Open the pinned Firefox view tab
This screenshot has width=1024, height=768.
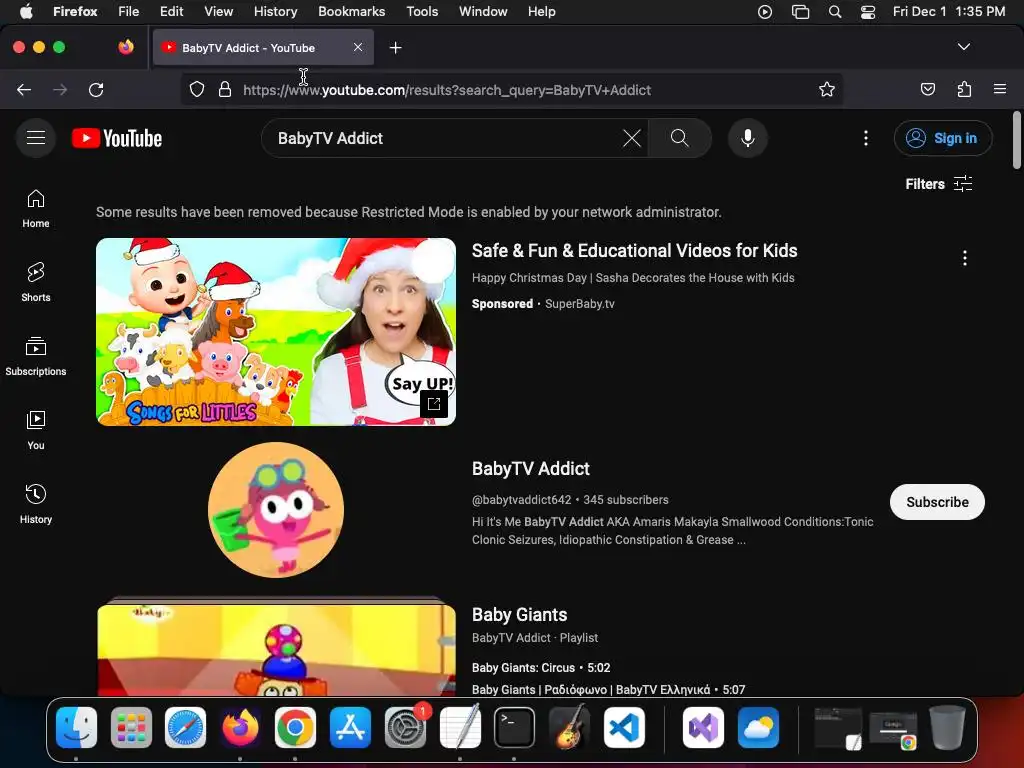(126, 47)
